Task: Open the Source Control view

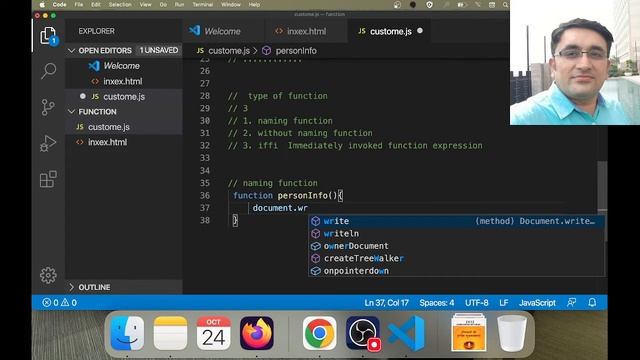Action: (x=48, y=107)
